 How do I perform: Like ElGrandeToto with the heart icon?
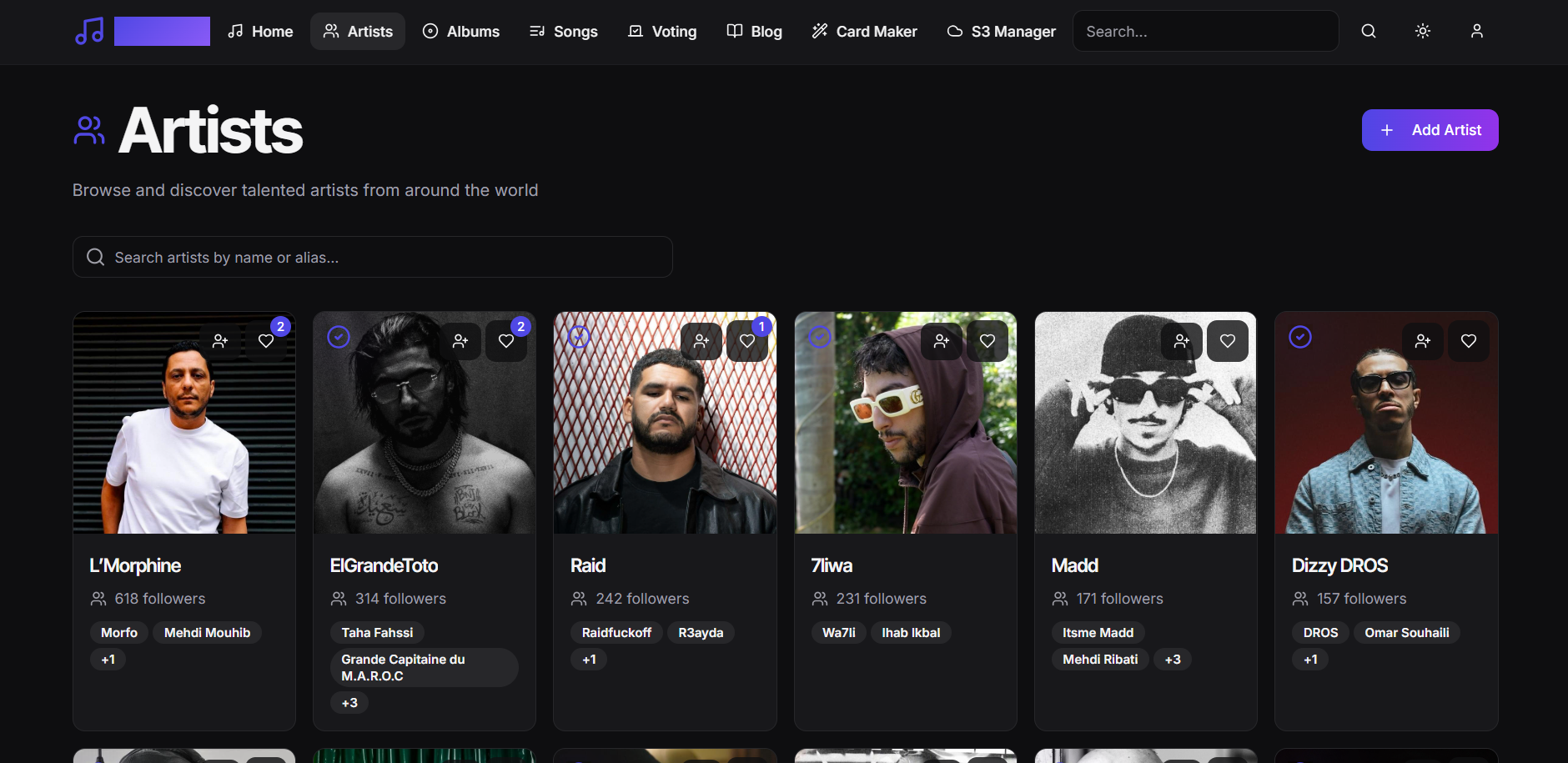tap(506, 341)
